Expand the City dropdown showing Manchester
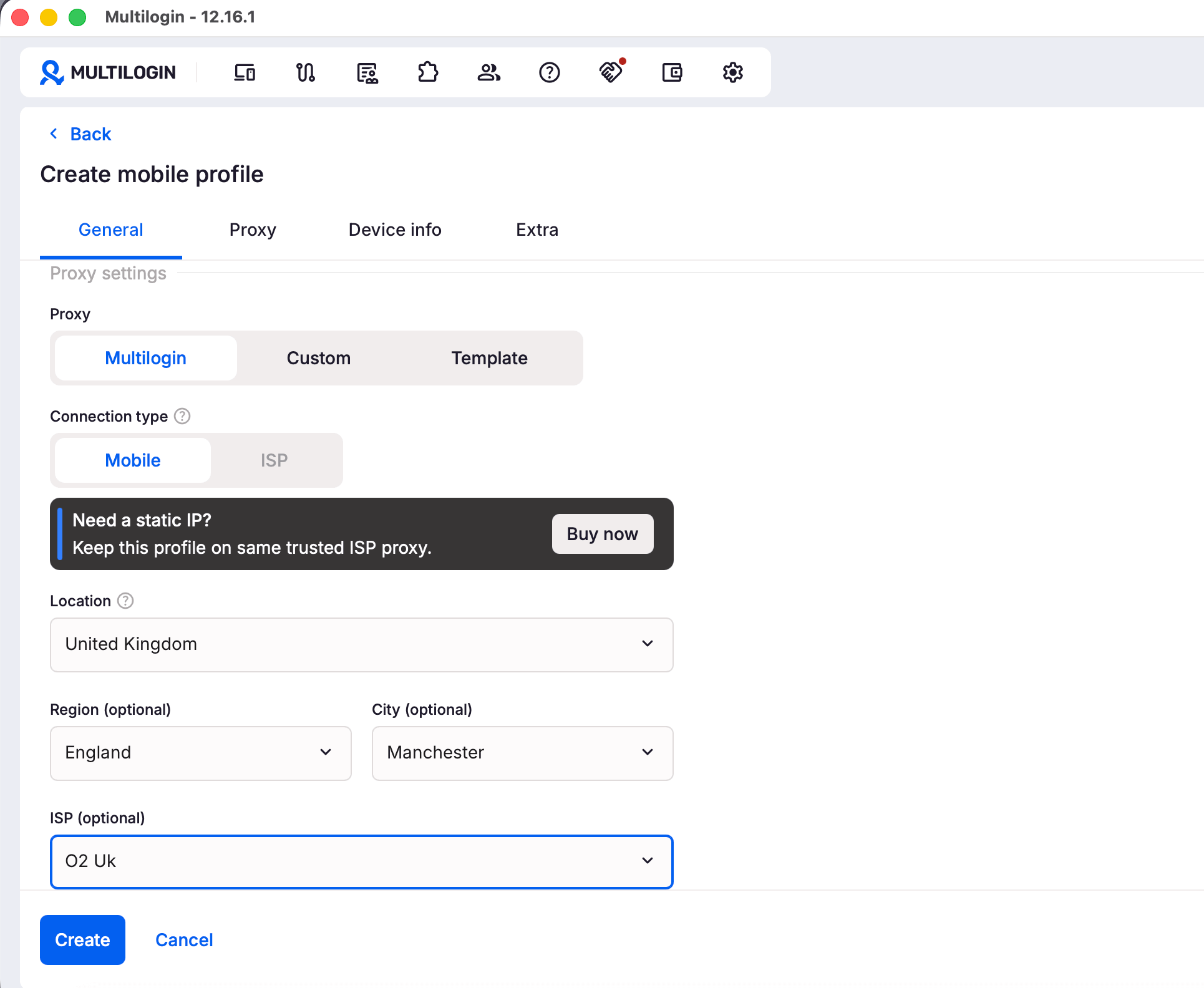The width and height of the screenshot is (1204, 988). click(523, 753)
